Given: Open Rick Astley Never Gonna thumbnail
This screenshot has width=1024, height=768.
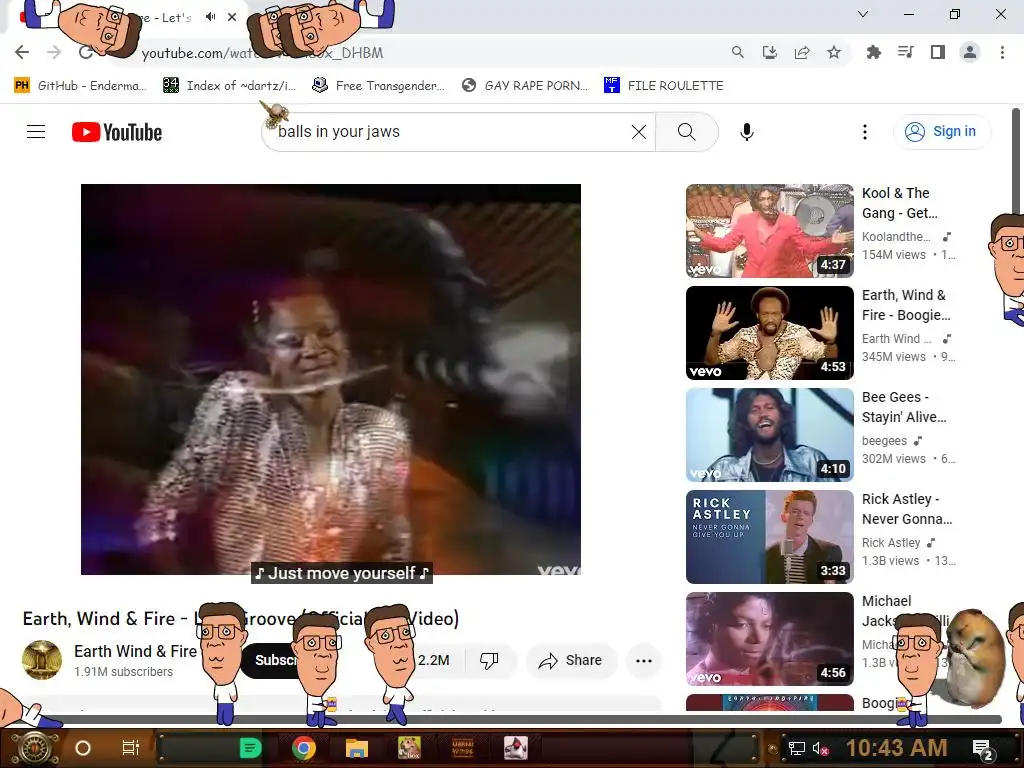Looking at the screenshot, I should coord(769,536).
